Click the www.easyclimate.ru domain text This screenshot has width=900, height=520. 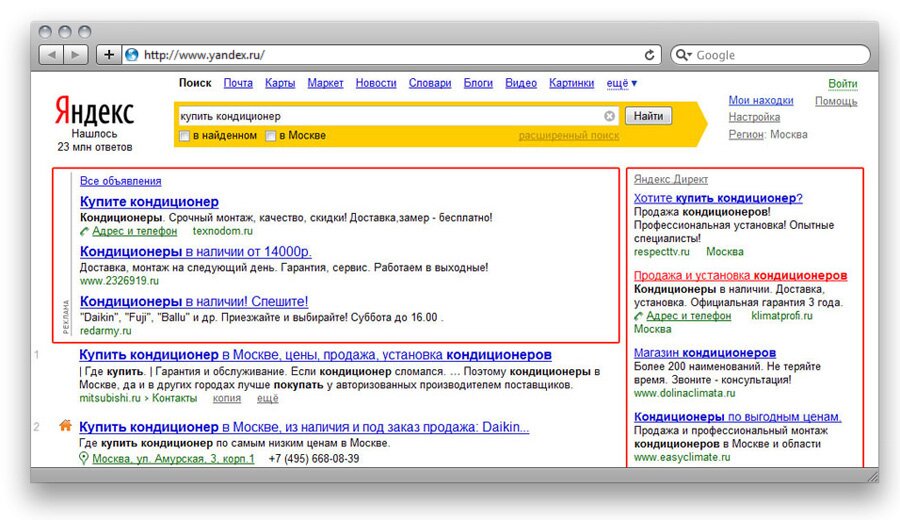pyautogui.click(x=682, y=457)
